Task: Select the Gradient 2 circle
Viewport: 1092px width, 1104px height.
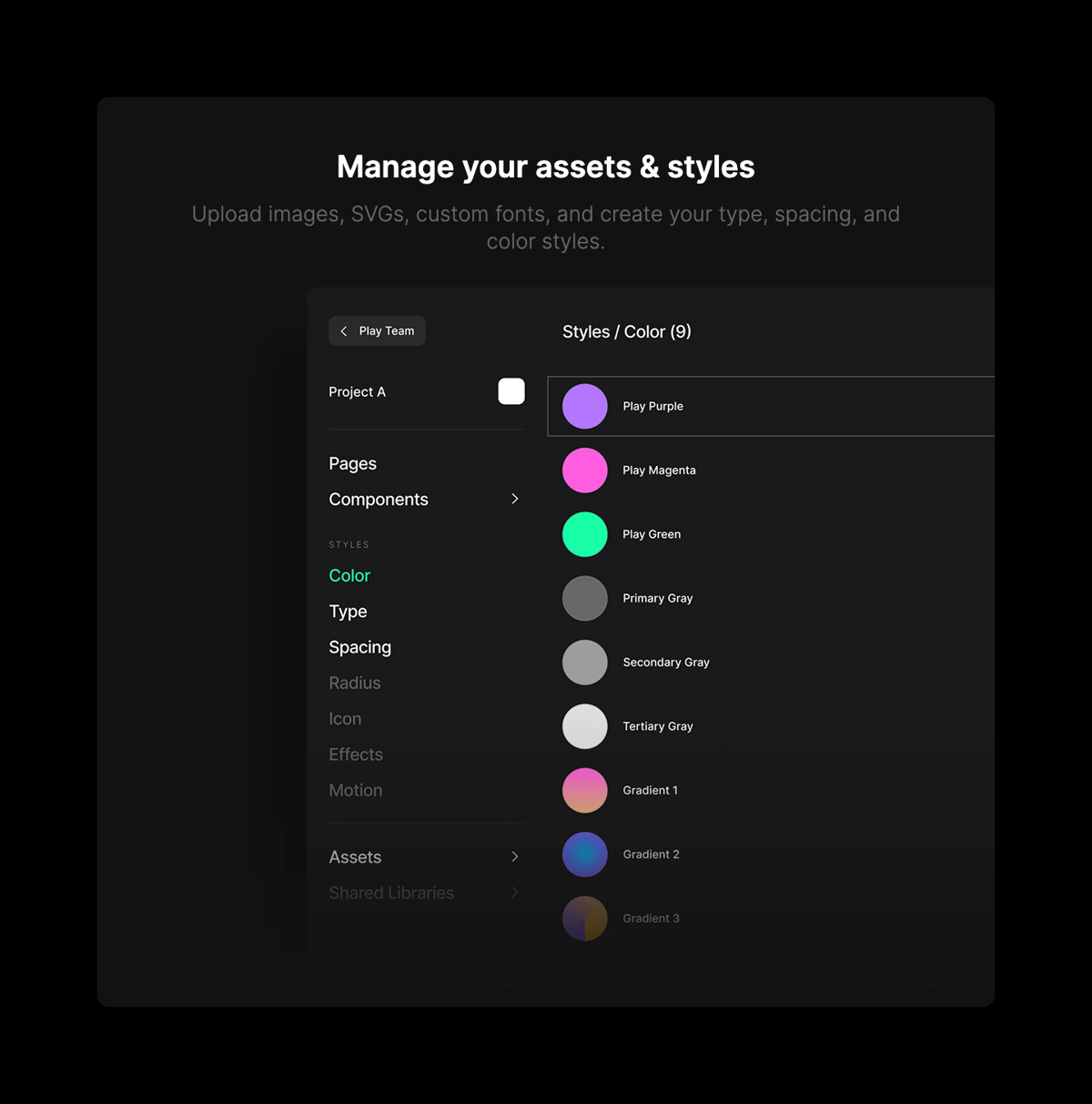Action: click(x=584, y=854)
